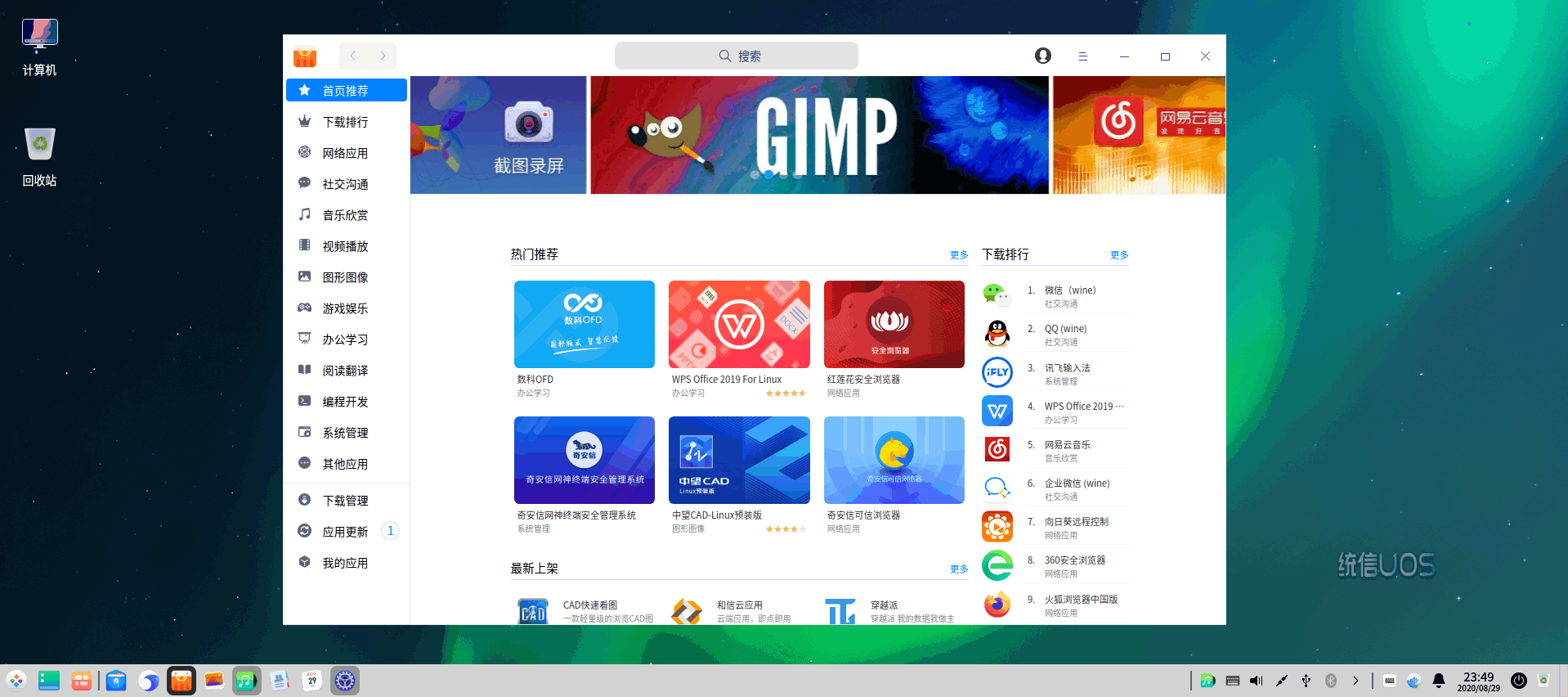
Task: Click the iFLY 讯飞输入法 icon
Action: click(997, 372)
